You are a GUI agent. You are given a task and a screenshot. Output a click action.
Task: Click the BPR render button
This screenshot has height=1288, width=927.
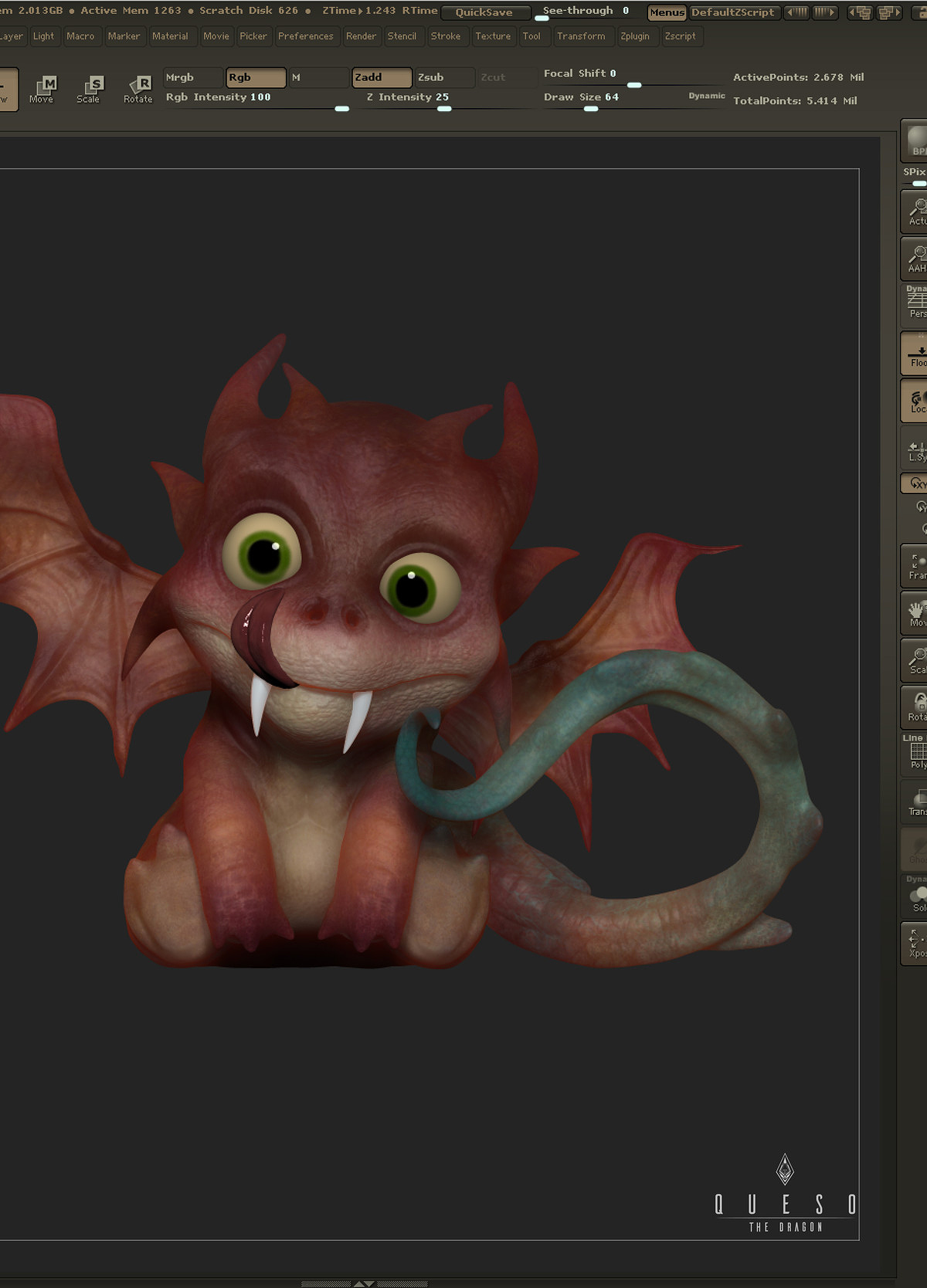[915, 141]
